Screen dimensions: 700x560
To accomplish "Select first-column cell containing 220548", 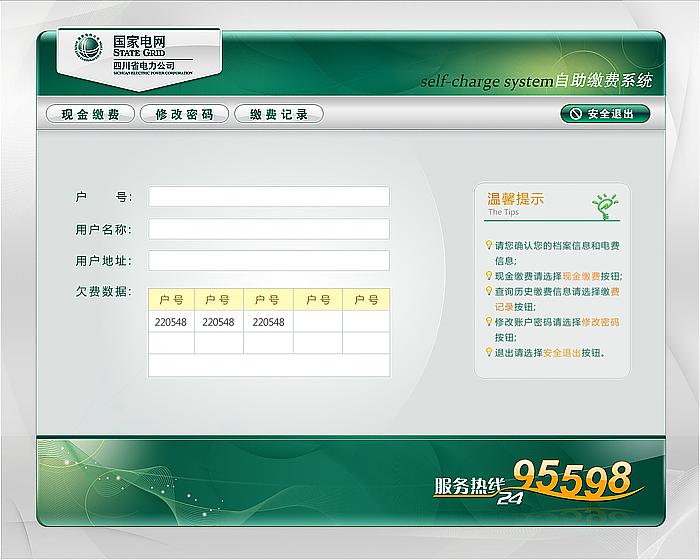I will tap(171, 322).
